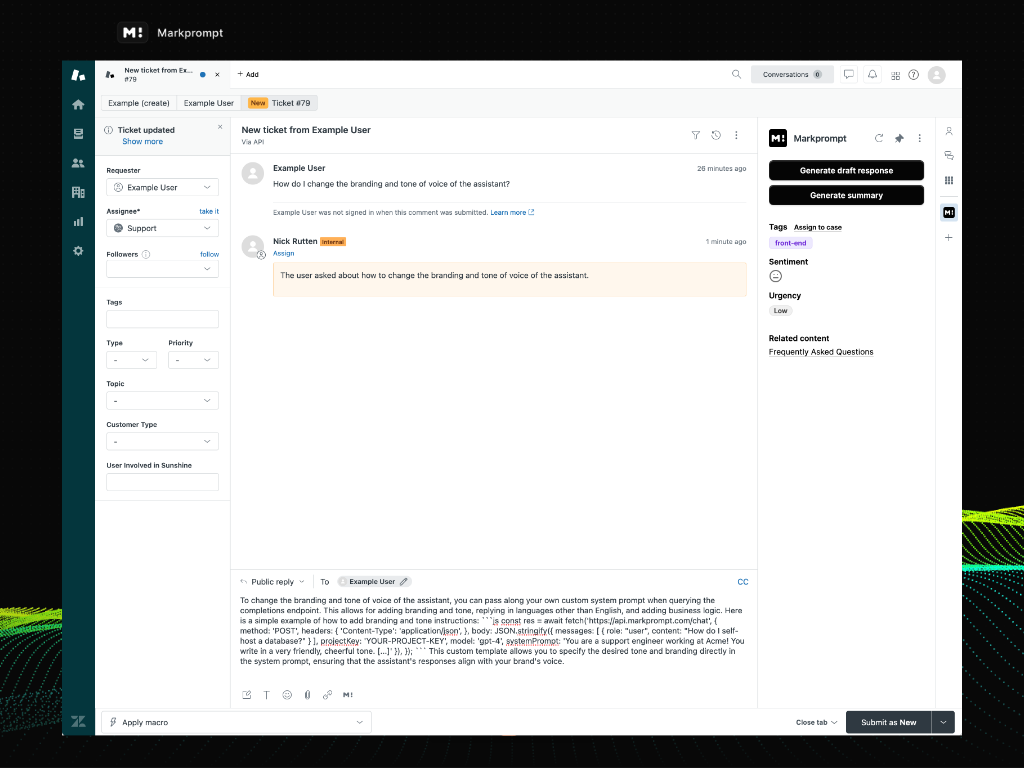1024x768 pixels.
Task: Open the search magnifier in the top bar
Action: tap(737, 74)
